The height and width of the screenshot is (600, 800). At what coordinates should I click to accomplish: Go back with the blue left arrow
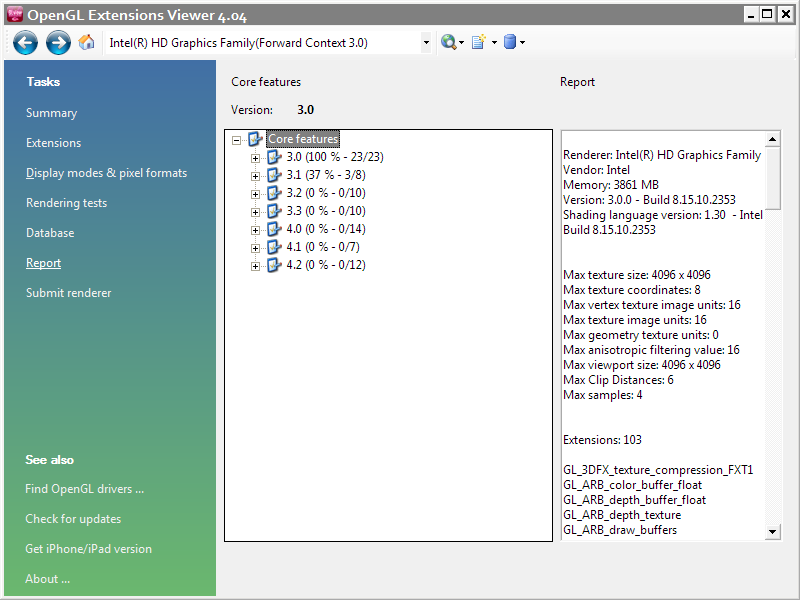[x=26, y=42]
